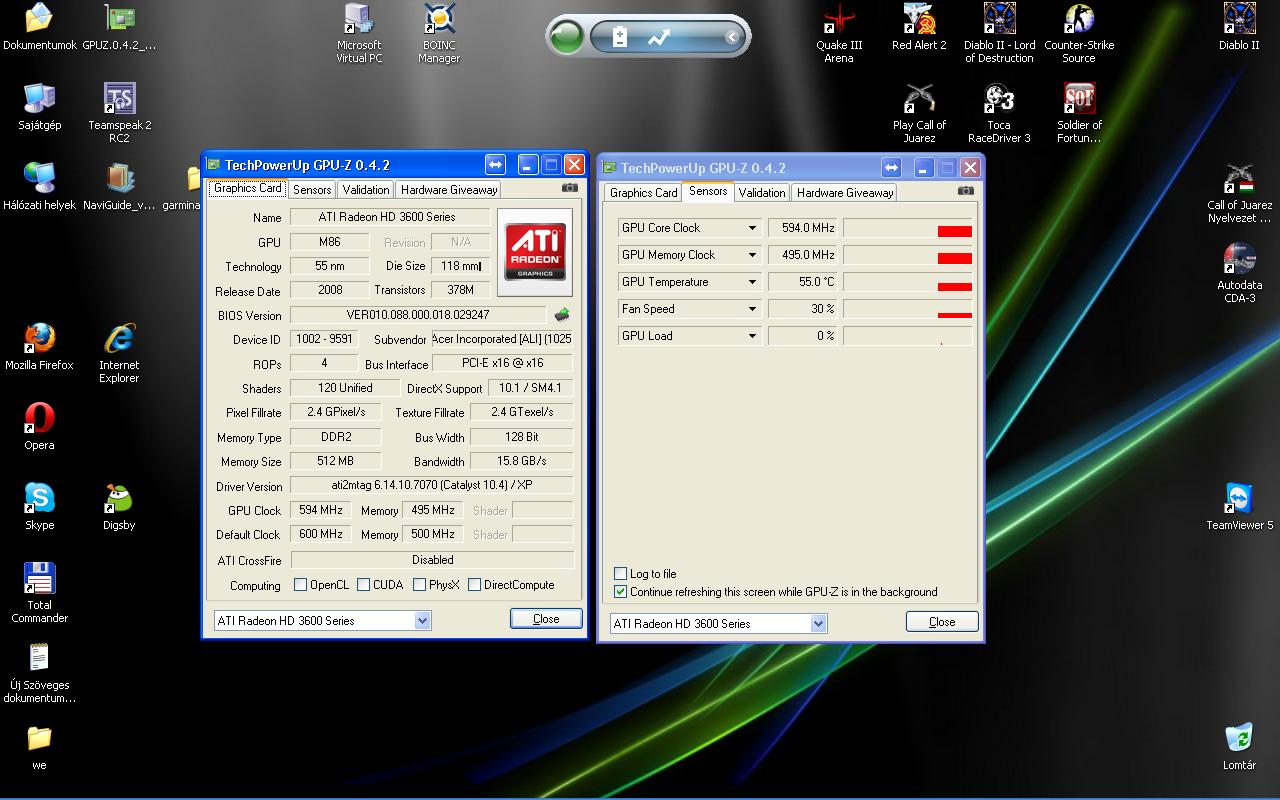Open Validation tab in left window
The image size is (1280, 800).
366,190
